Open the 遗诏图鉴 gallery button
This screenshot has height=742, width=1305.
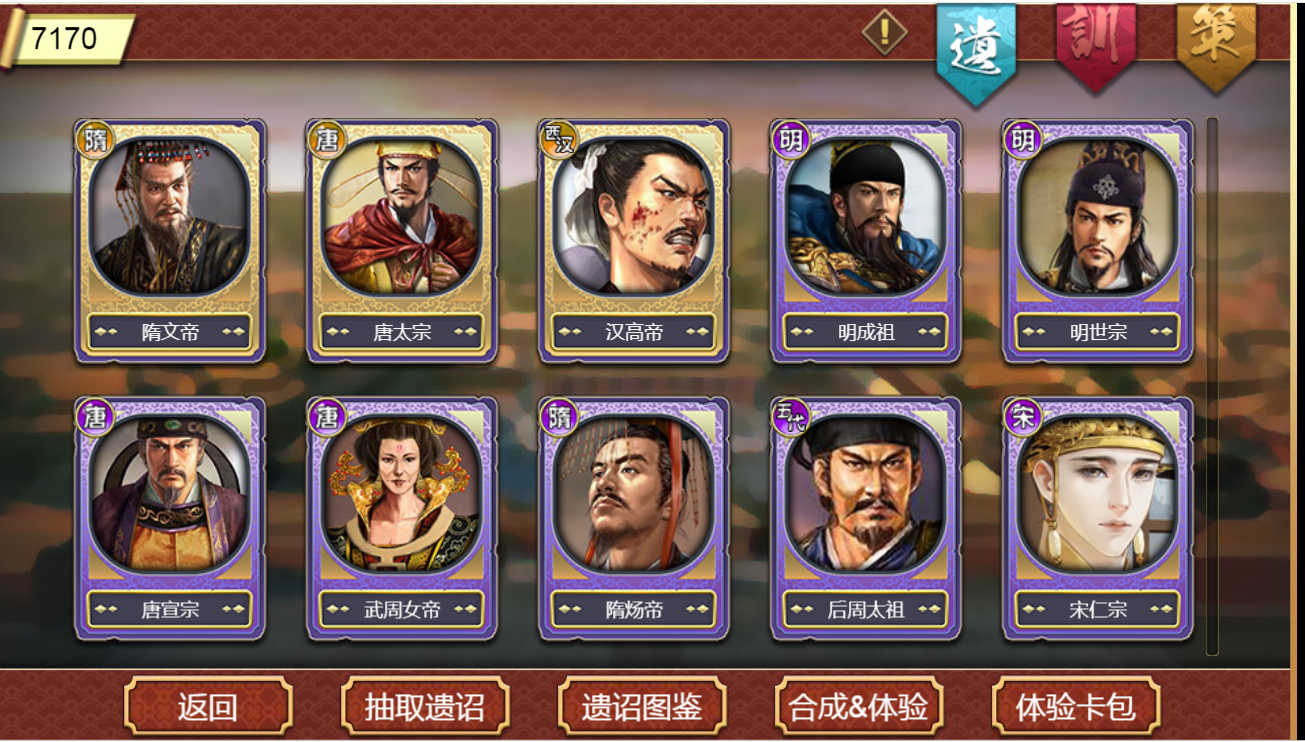[x=642, y=707]
